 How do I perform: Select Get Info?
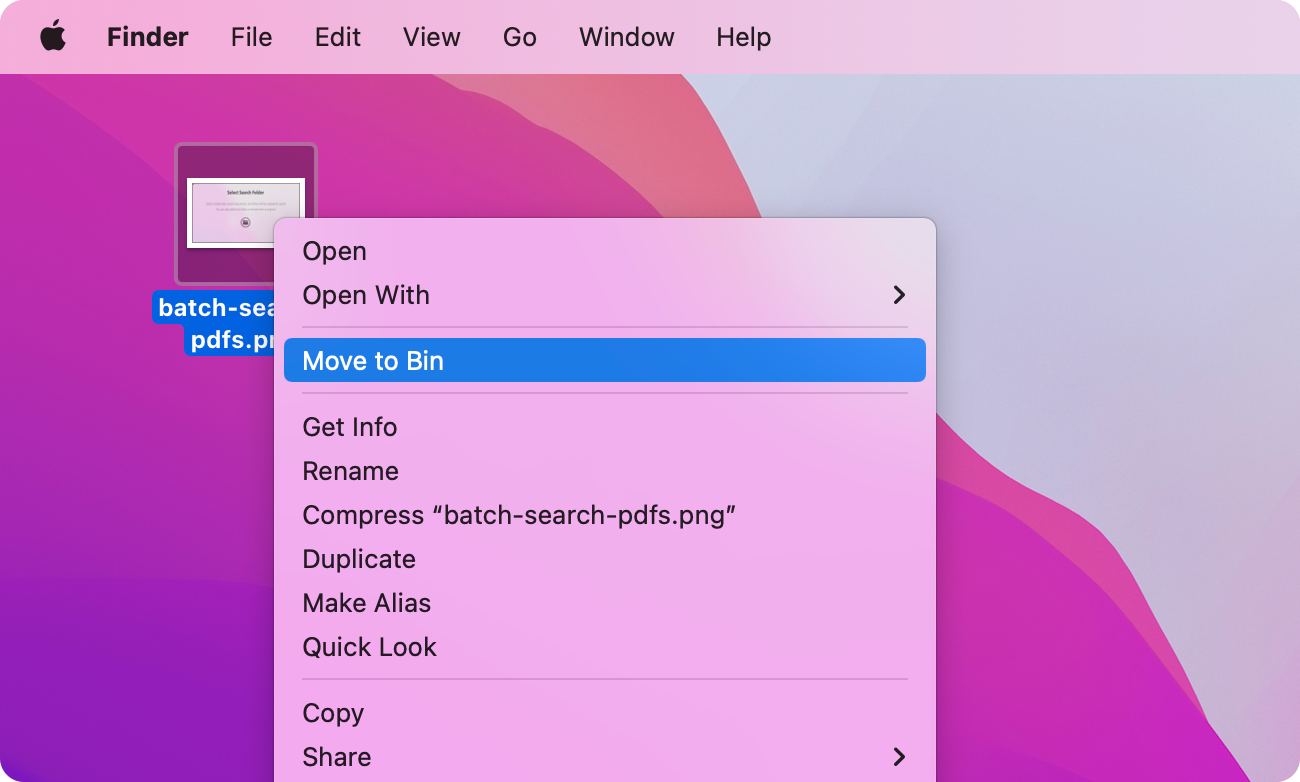pyautogui.click(x=349, y=427)
